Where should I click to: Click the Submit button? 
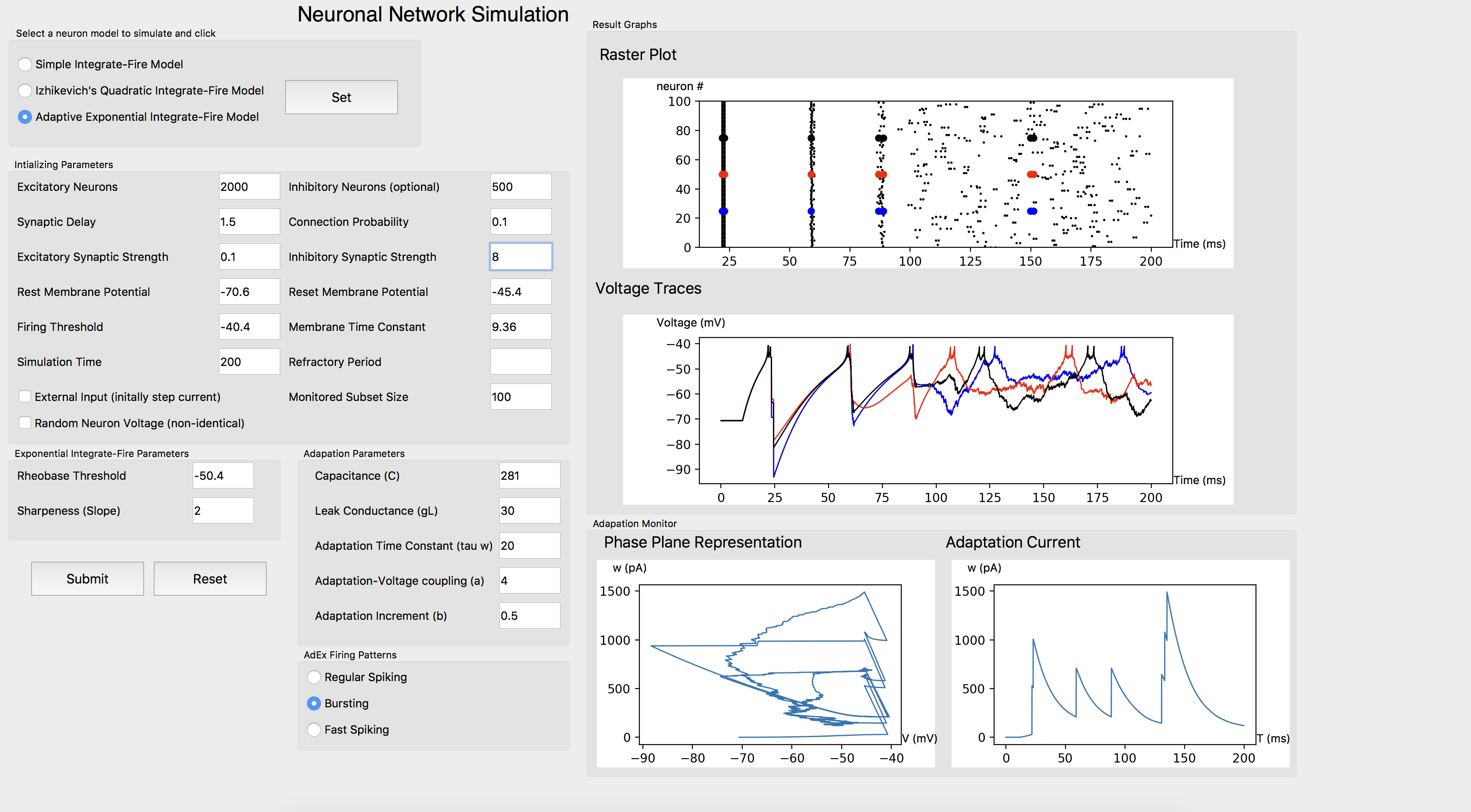88,579
